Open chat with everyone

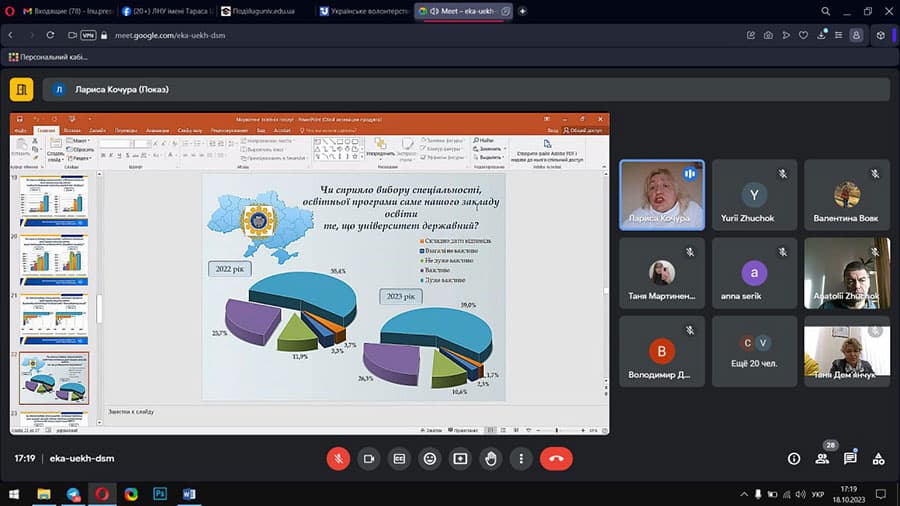pyautogui.click(x=850, y=458)
